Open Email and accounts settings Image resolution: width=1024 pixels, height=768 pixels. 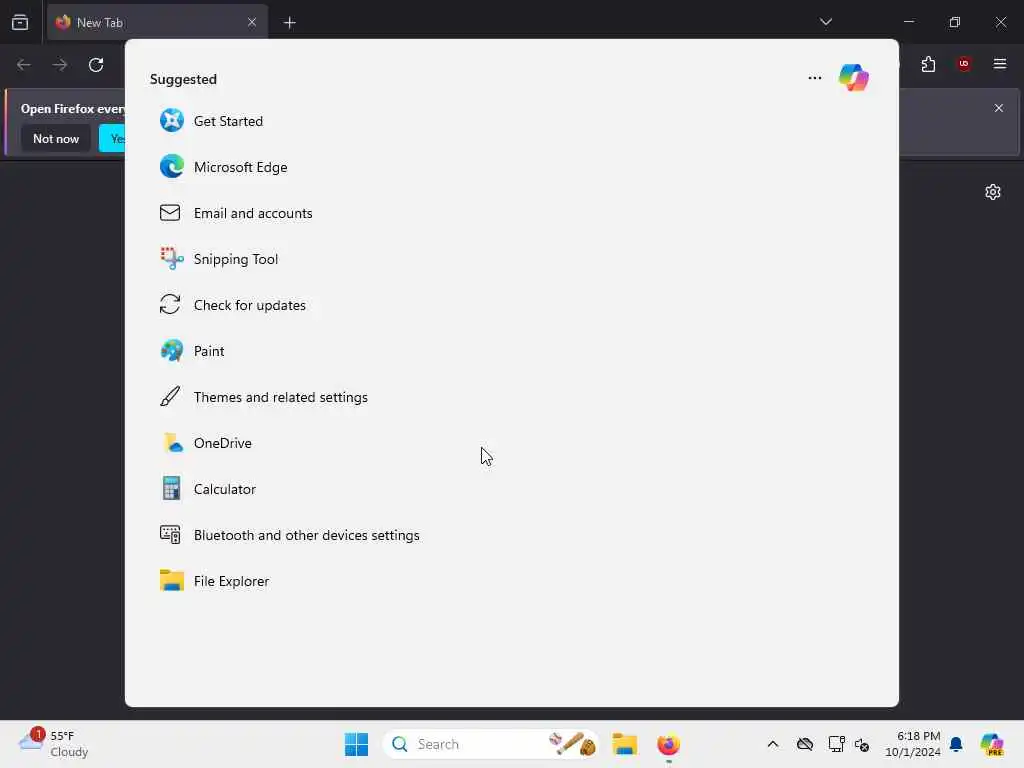(236, 213)
